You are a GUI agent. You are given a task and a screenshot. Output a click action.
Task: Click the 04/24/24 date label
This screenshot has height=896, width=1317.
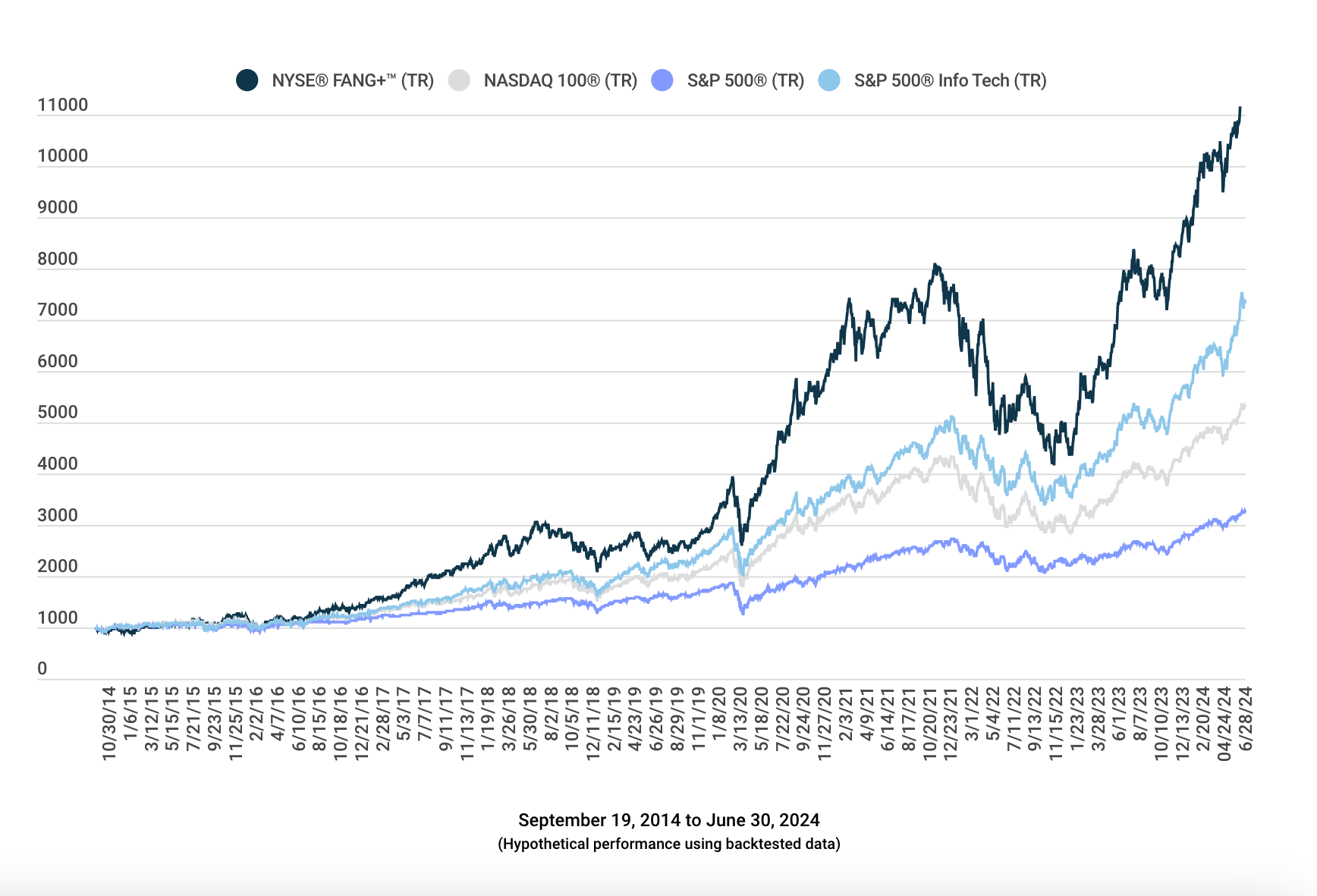pyautogui.click(x=1224, y=723)
